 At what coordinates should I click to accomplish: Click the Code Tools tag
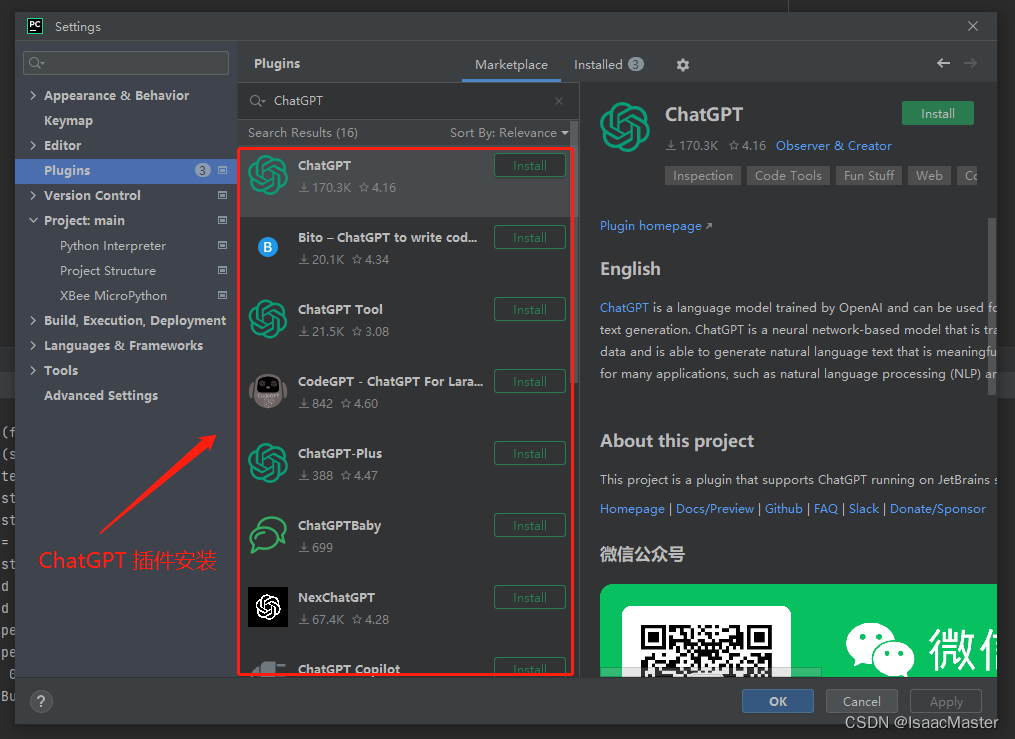[788, 175]
